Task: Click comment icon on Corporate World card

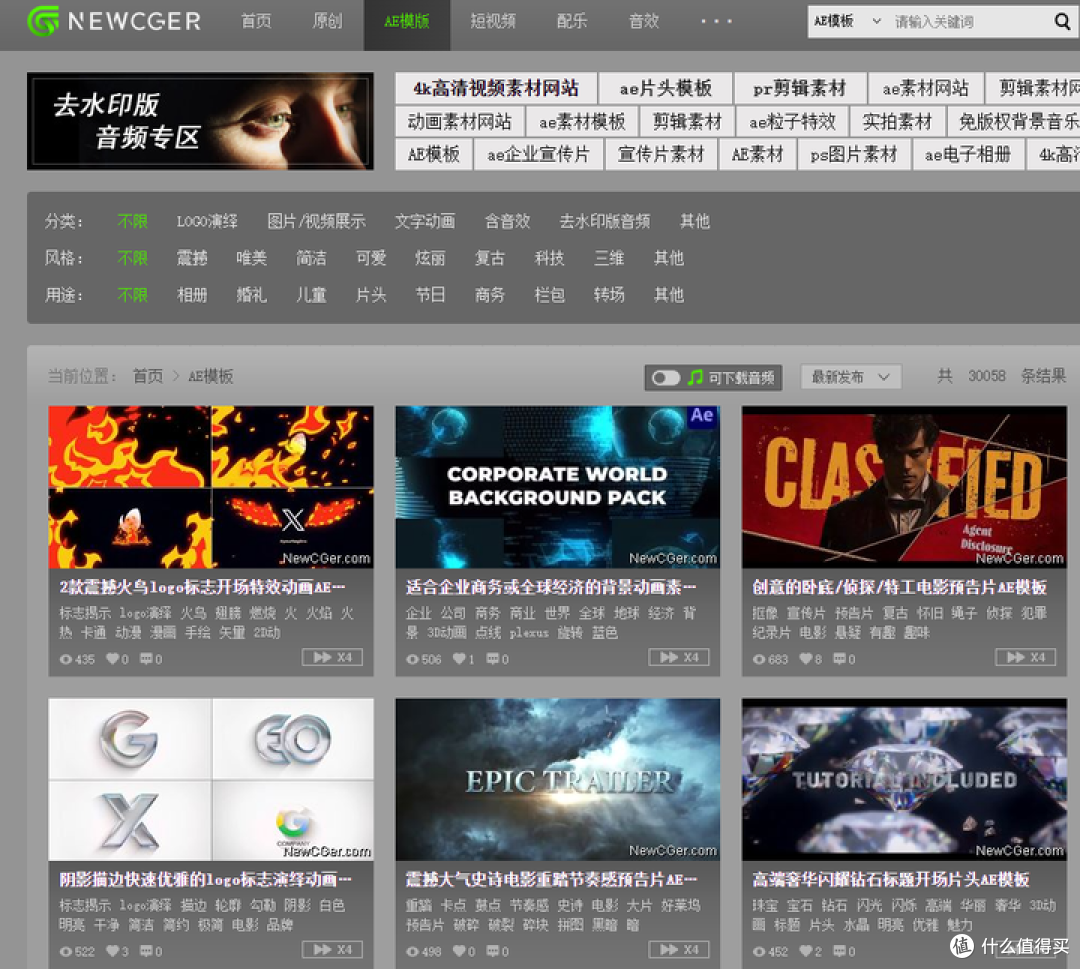Action: 492,659
